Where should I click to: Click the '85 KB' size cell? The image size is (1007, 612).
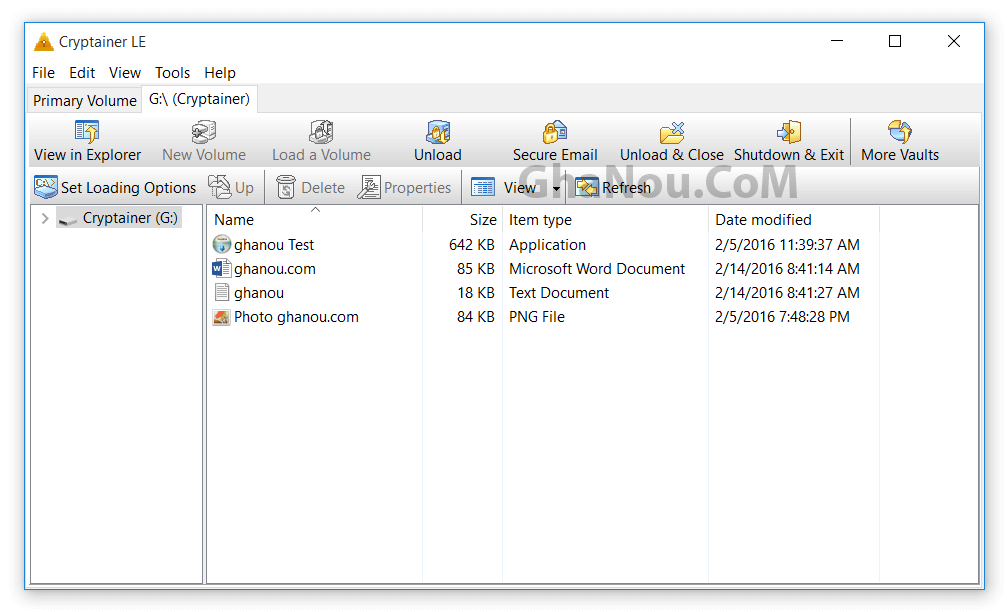point(475,269)
